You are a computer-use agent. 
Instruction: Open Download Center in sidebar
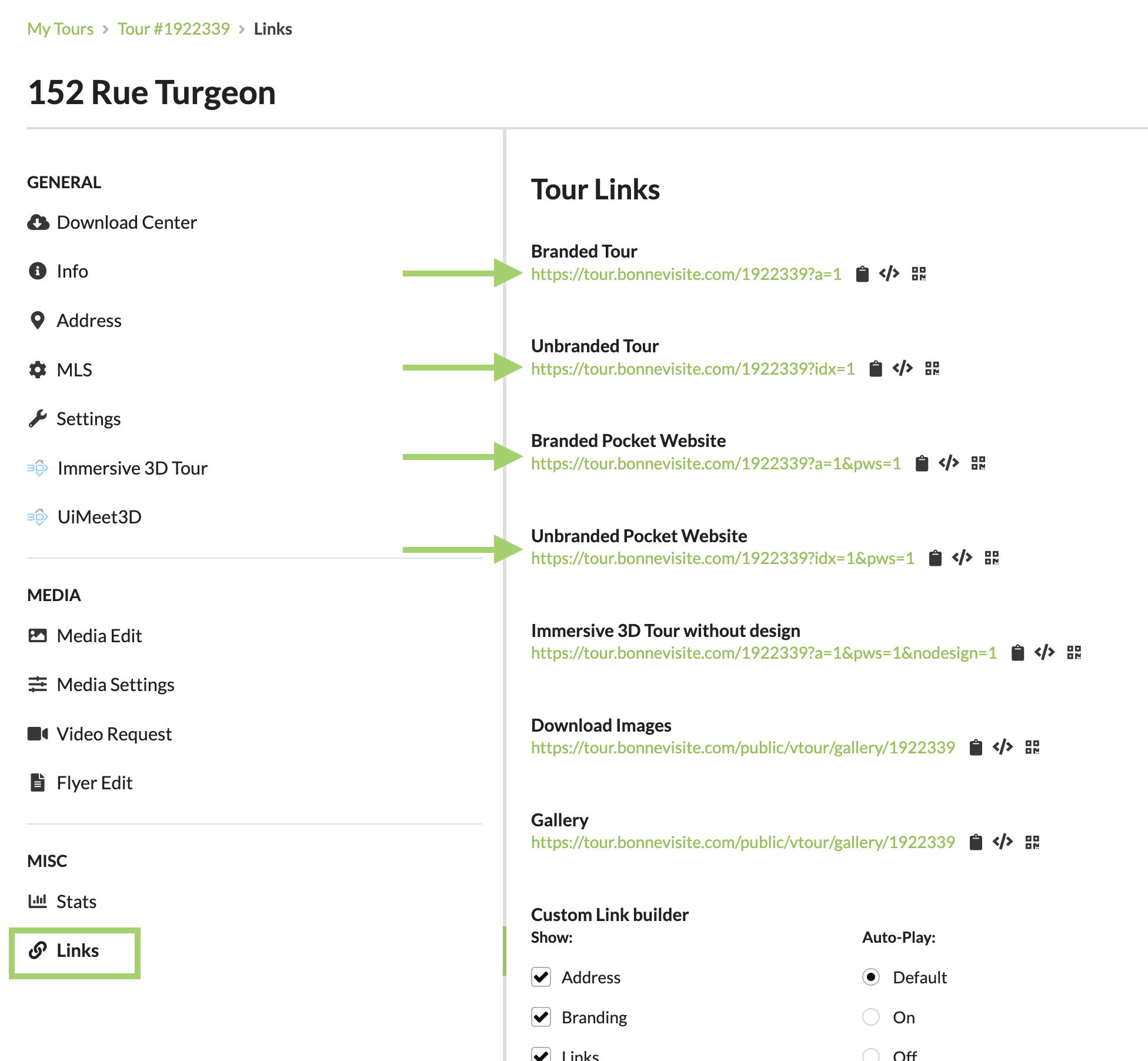tap(126, 222)
